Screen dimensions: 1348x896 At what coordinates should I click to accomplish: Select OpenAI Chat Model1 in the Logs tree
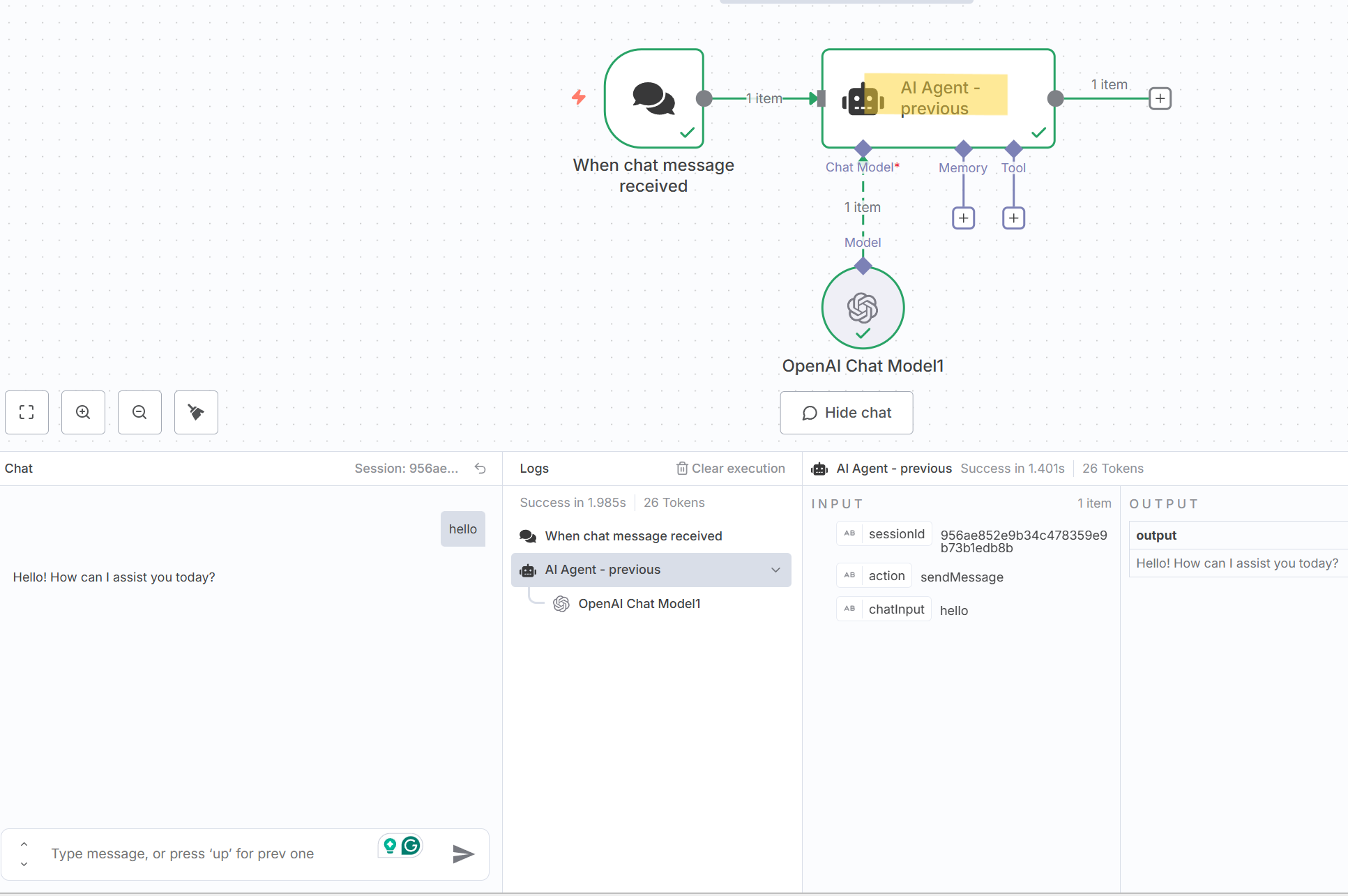click(639, 603)
